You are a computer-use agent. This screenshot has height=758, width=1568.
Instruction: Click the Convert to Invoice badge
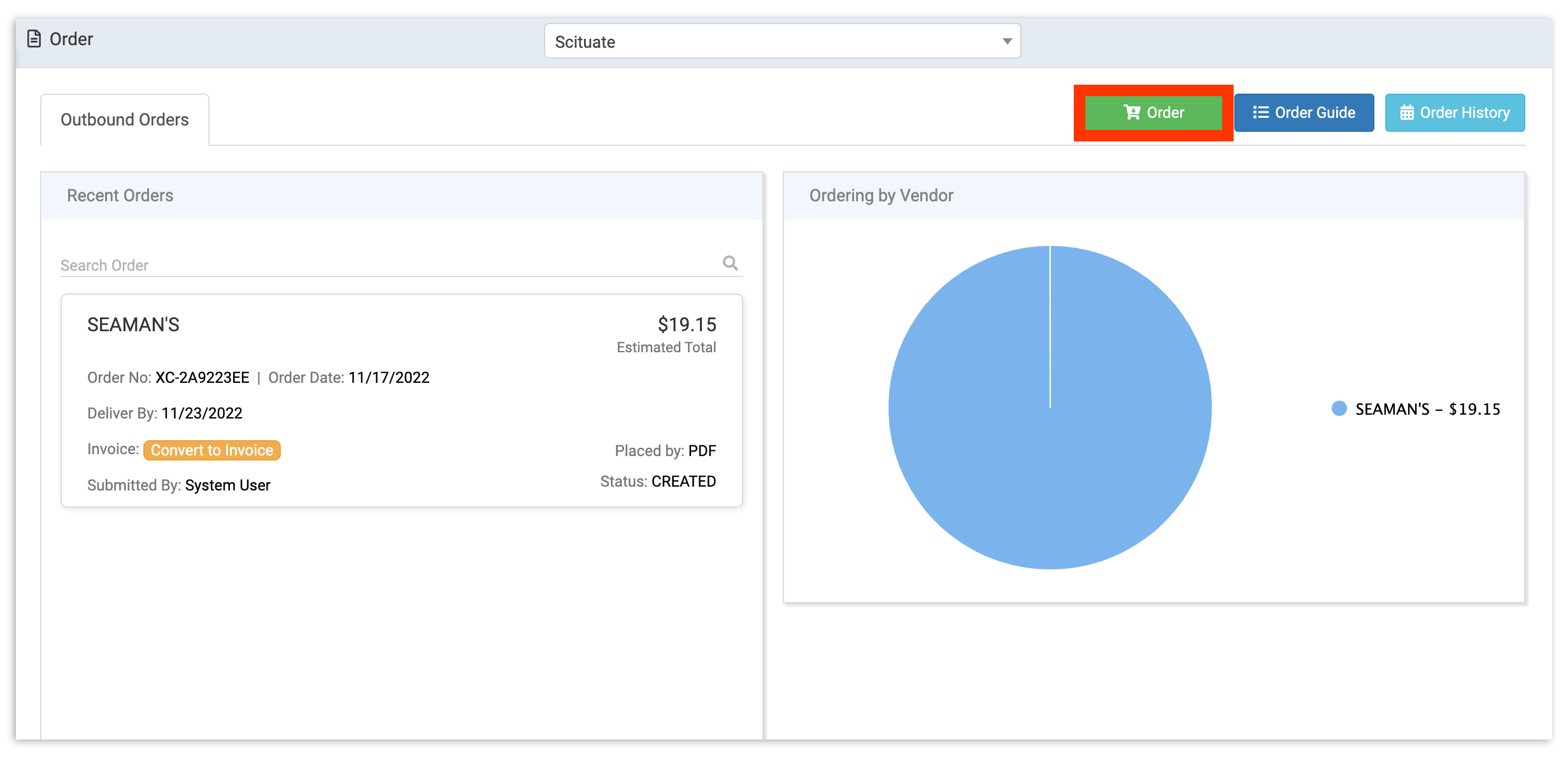point(212,450)
